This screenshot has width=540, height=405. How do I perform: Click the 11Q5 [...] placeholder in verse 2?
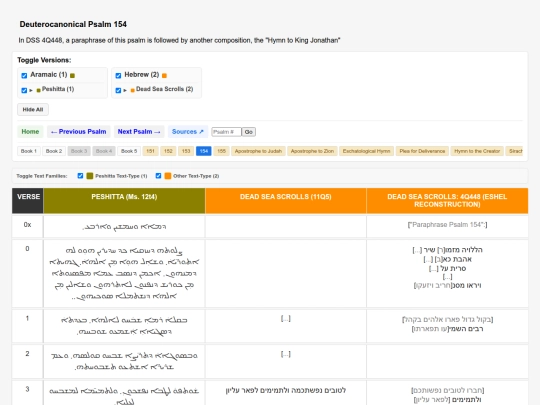286,354
